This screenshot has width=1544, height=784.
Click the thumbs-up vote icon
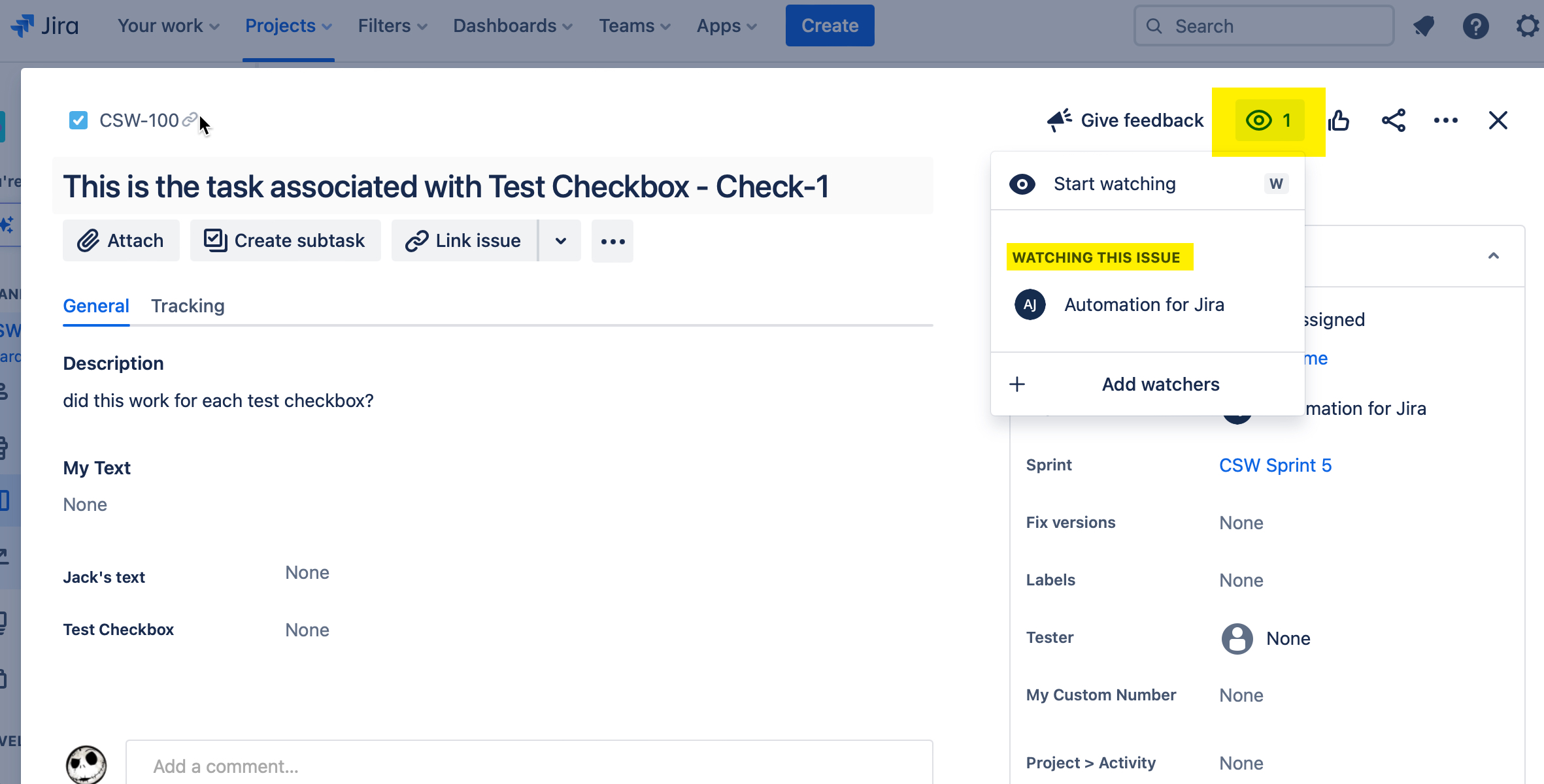pos(1339,121)
